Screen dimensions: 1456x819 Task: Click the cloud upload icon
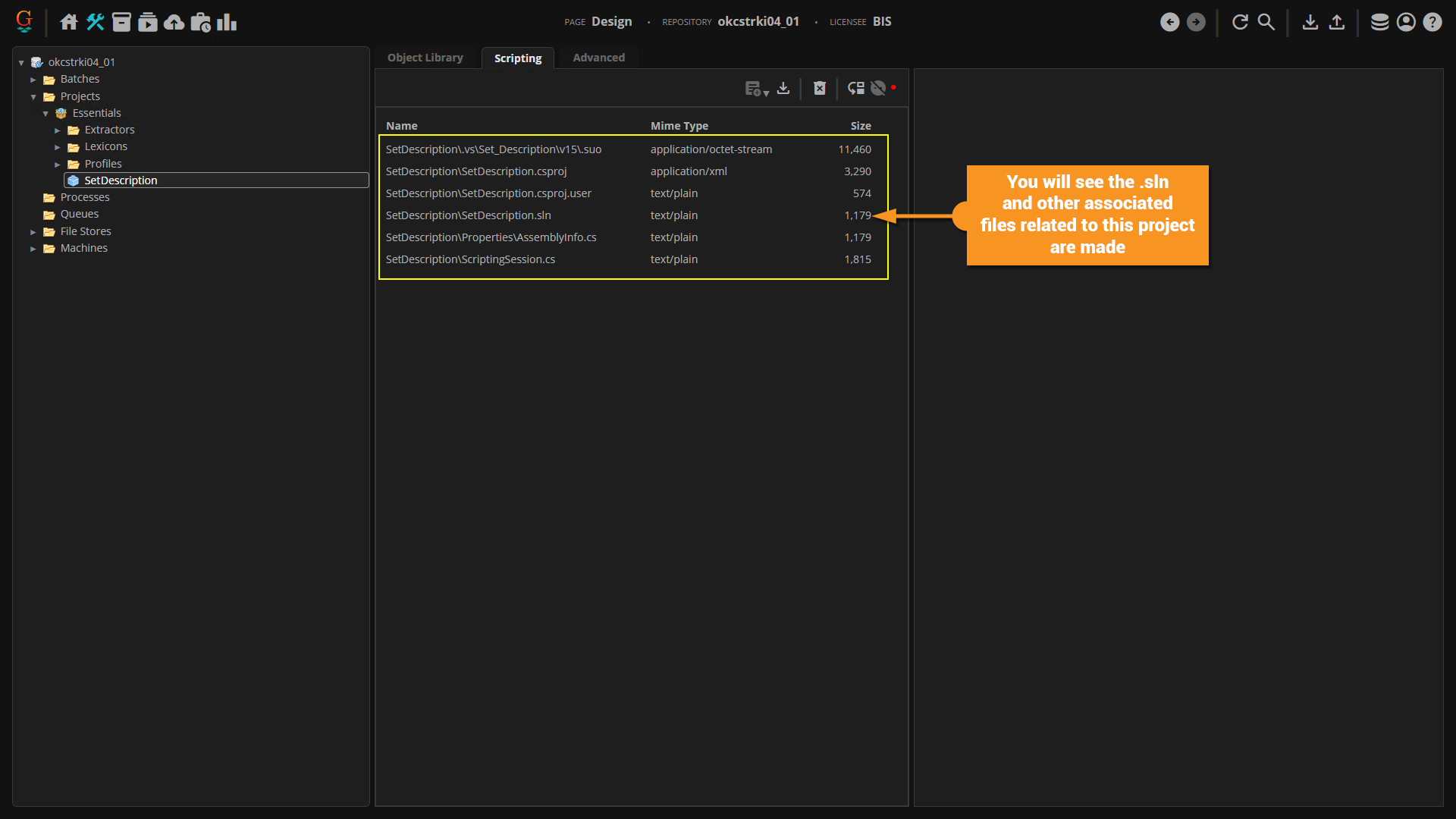[174, 22]
